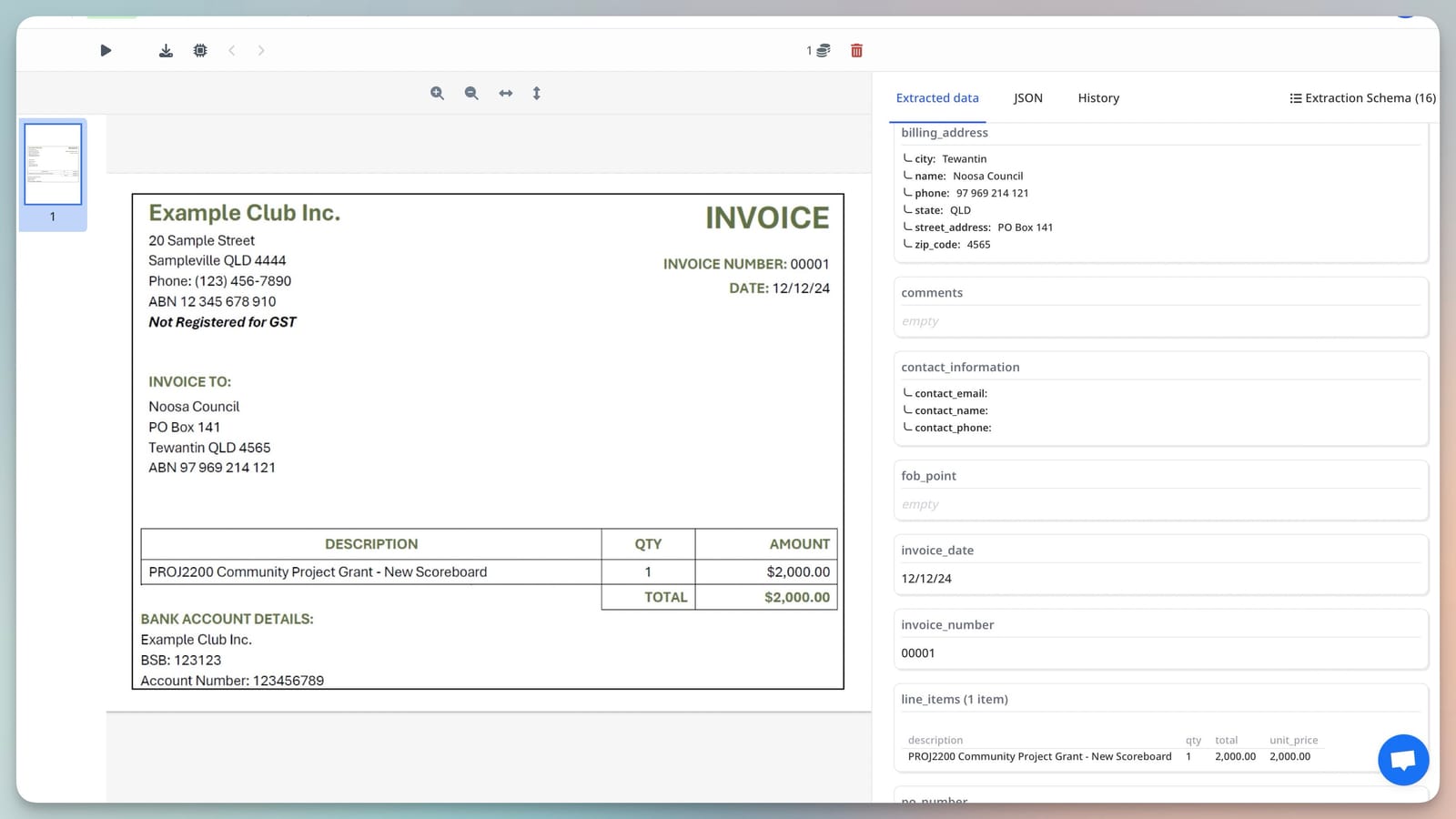Viewport: 1456px width, 819px height.
Task: Check remaining credits via coin stack icon
Action: pyautogui.click(x=820, y=50)
